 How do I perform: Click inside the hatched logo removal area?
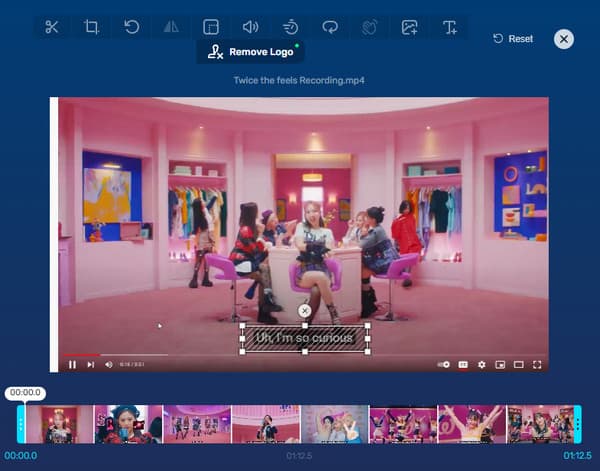[x=305, y=338]
